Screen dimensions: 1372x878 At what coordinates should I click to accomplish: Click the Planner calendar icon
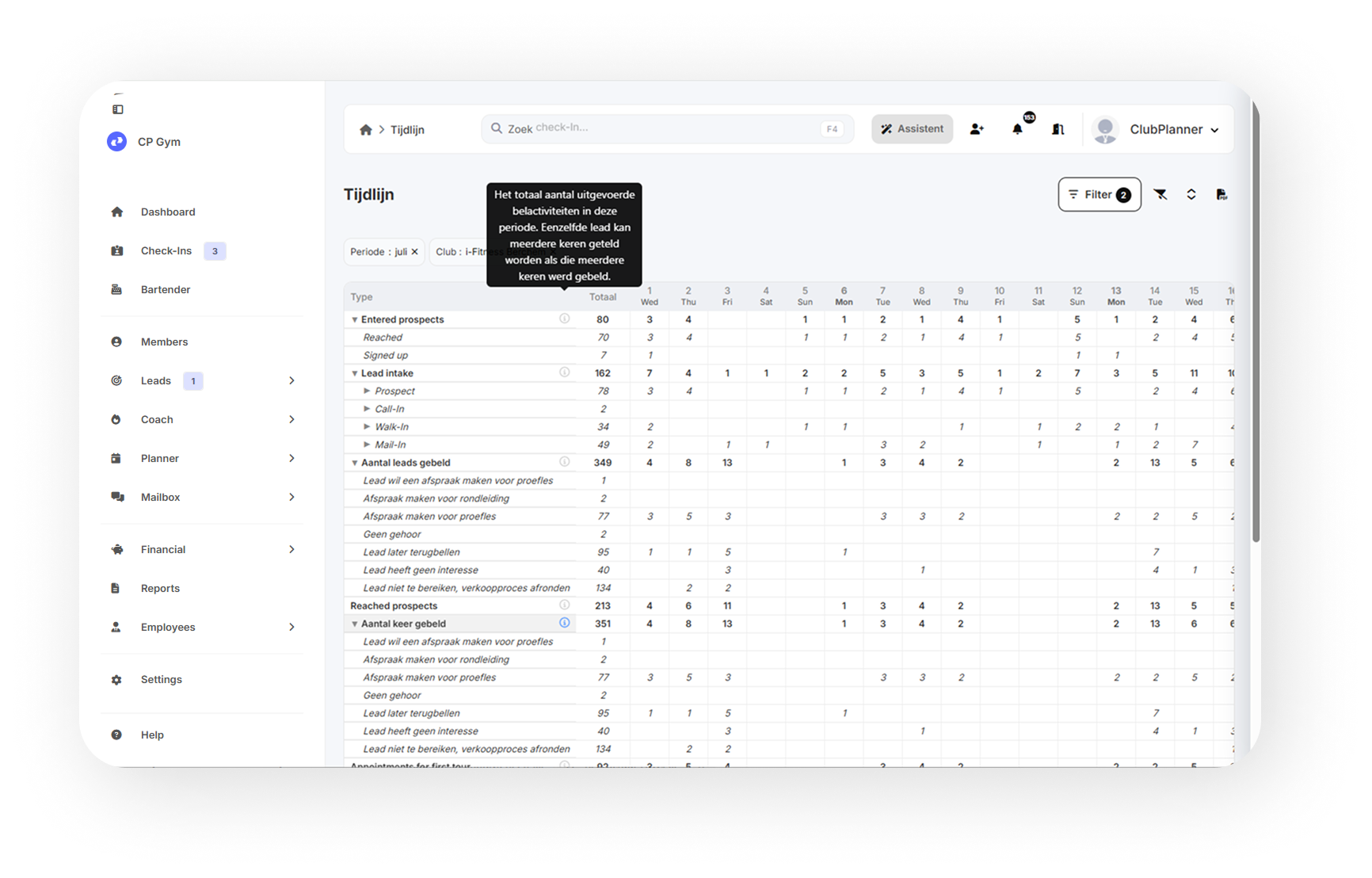[x=116, y=458]
